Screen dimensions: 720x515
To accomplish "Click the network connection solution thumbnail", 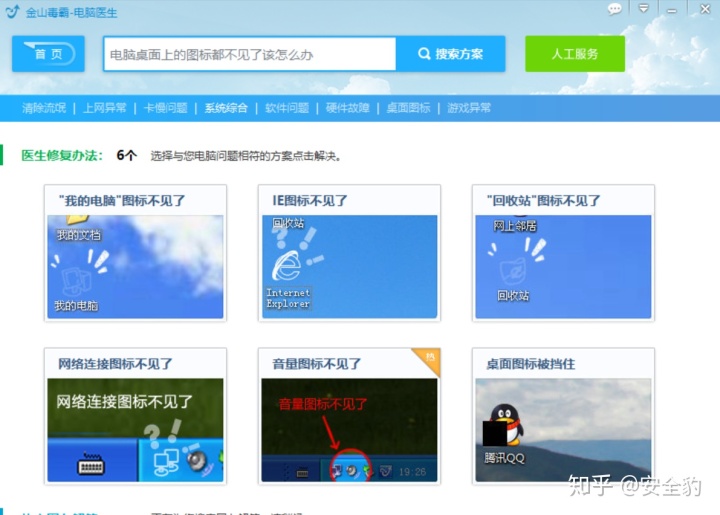I will 135,430.
